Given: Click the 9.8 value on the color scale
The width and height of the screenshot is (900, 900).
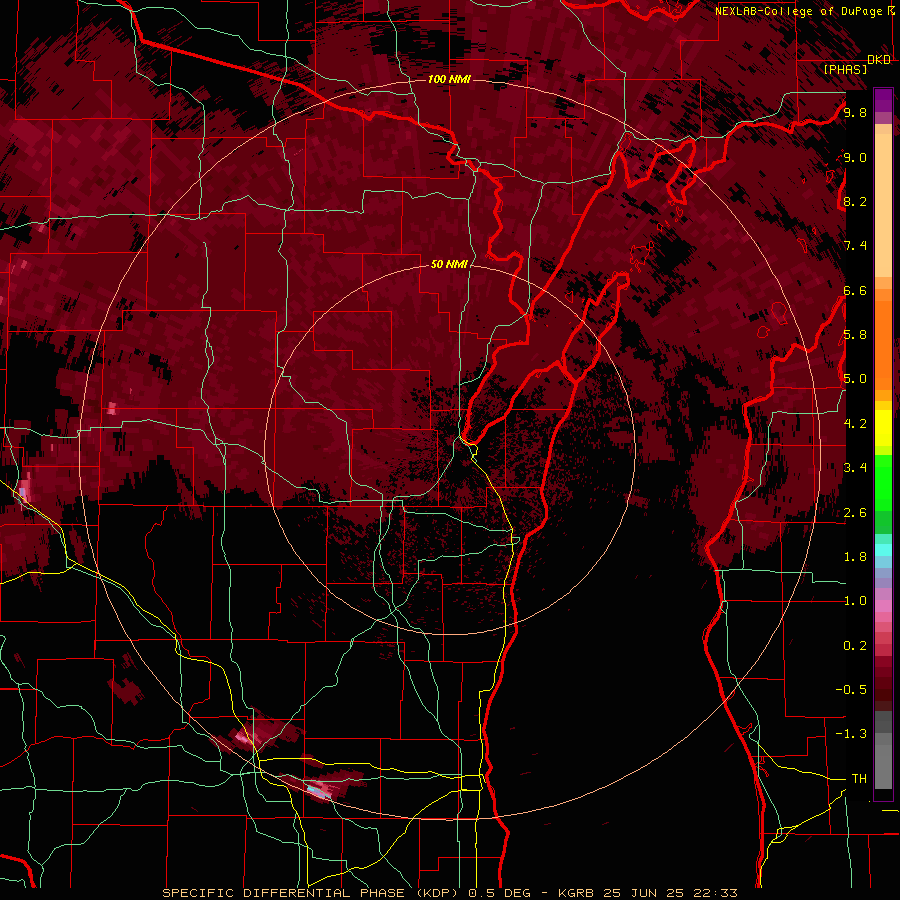Looking at the screenshot, I should (855, 112).
